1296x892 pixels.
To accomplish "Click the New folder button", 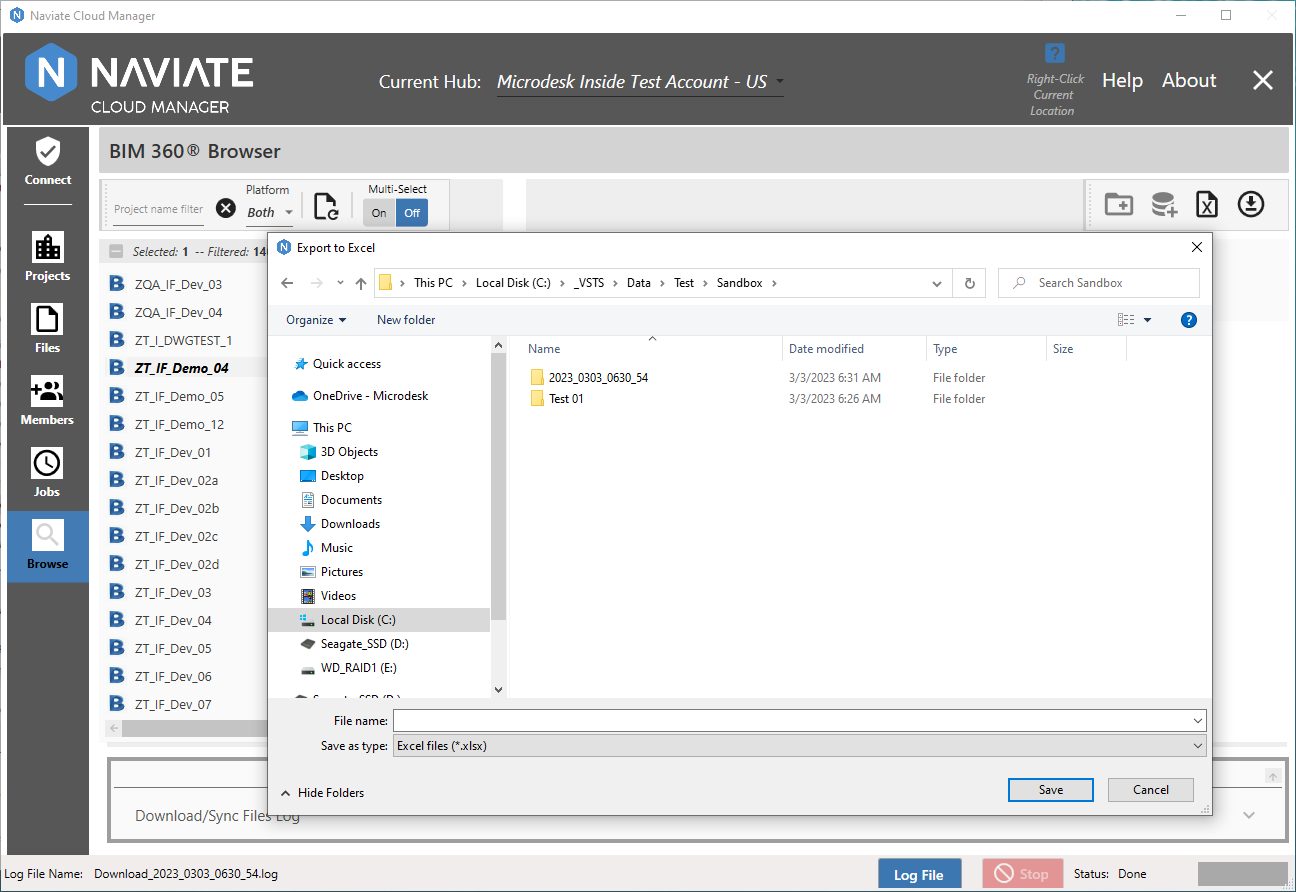I will (x=406, y=320).
